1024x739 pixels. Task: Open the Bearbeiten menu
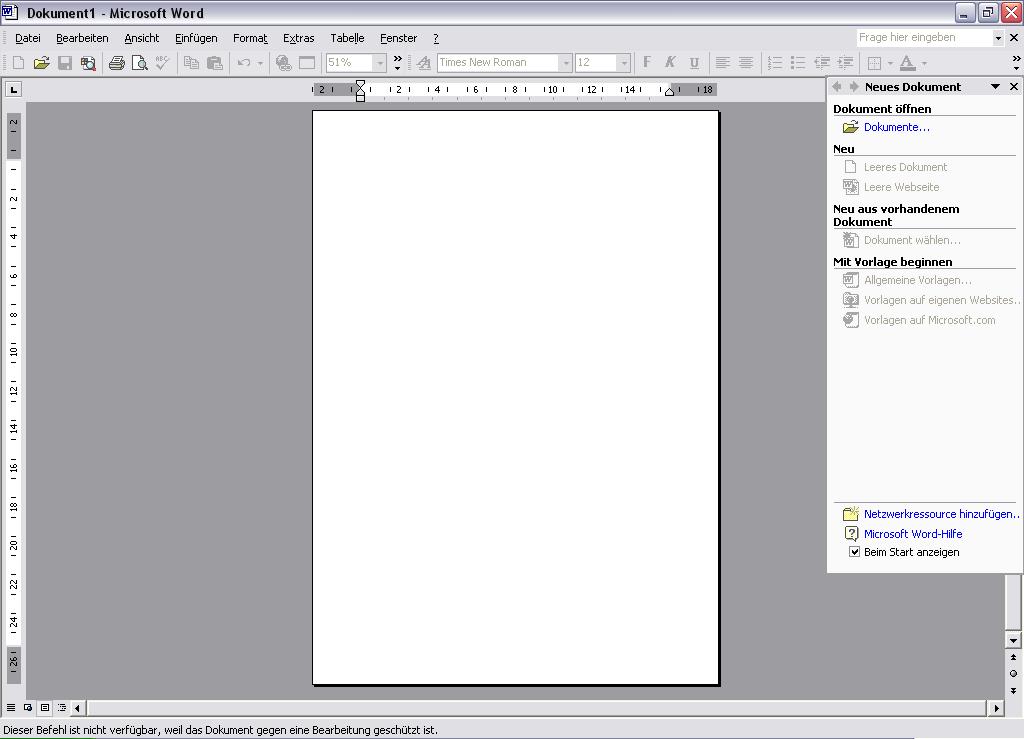pos(82,38)
